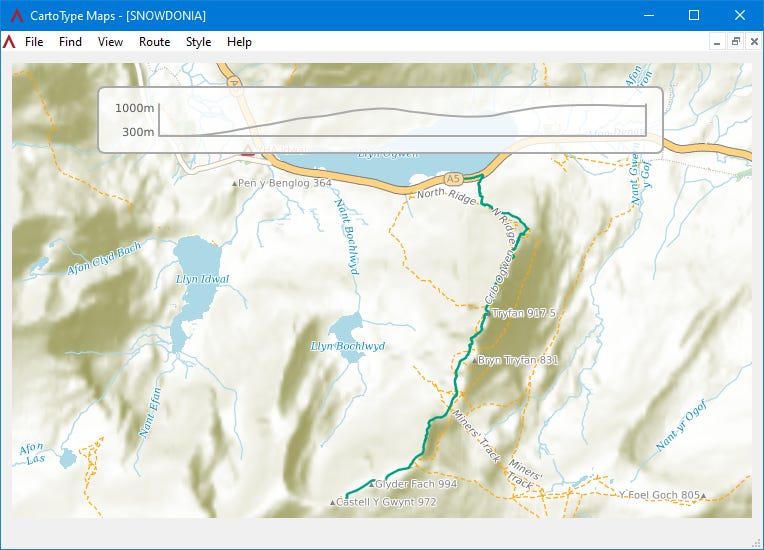764x550 pixels.
Task: Click the 300m label on the elevation profile
Action: click(138, 132)
